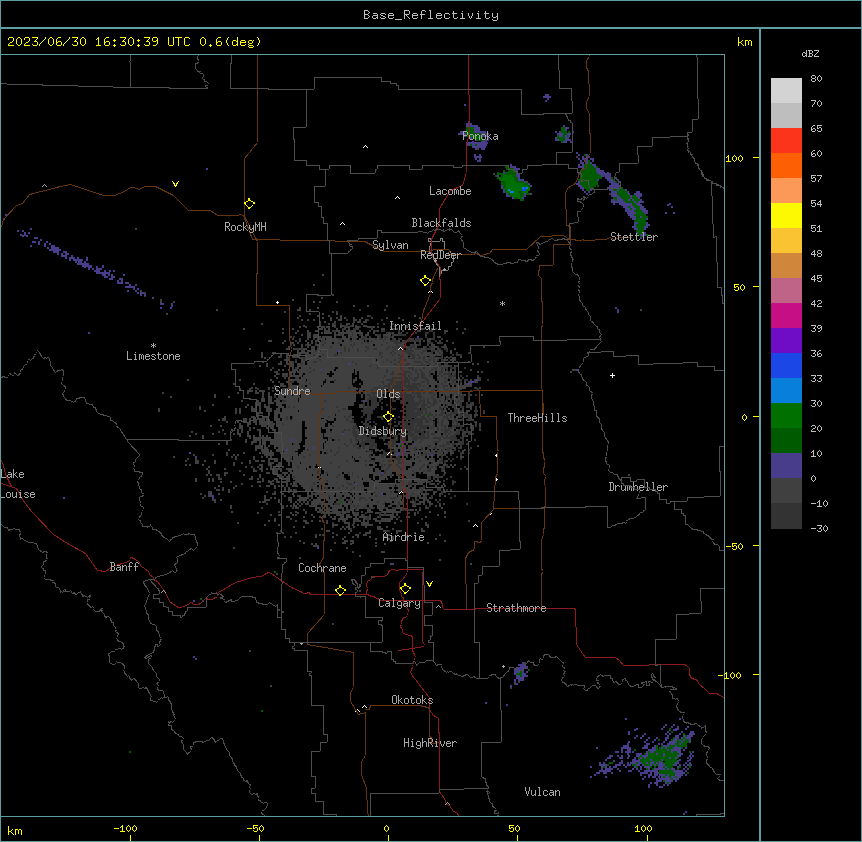Click the Drumheller city label
This screenshot has height=842, width=862.
click(x=638, y=487)
